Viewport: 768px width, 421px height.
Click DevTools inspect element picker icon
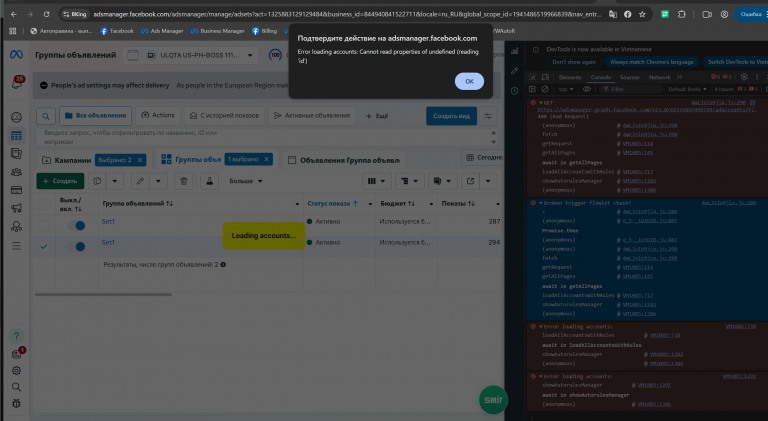532,77
